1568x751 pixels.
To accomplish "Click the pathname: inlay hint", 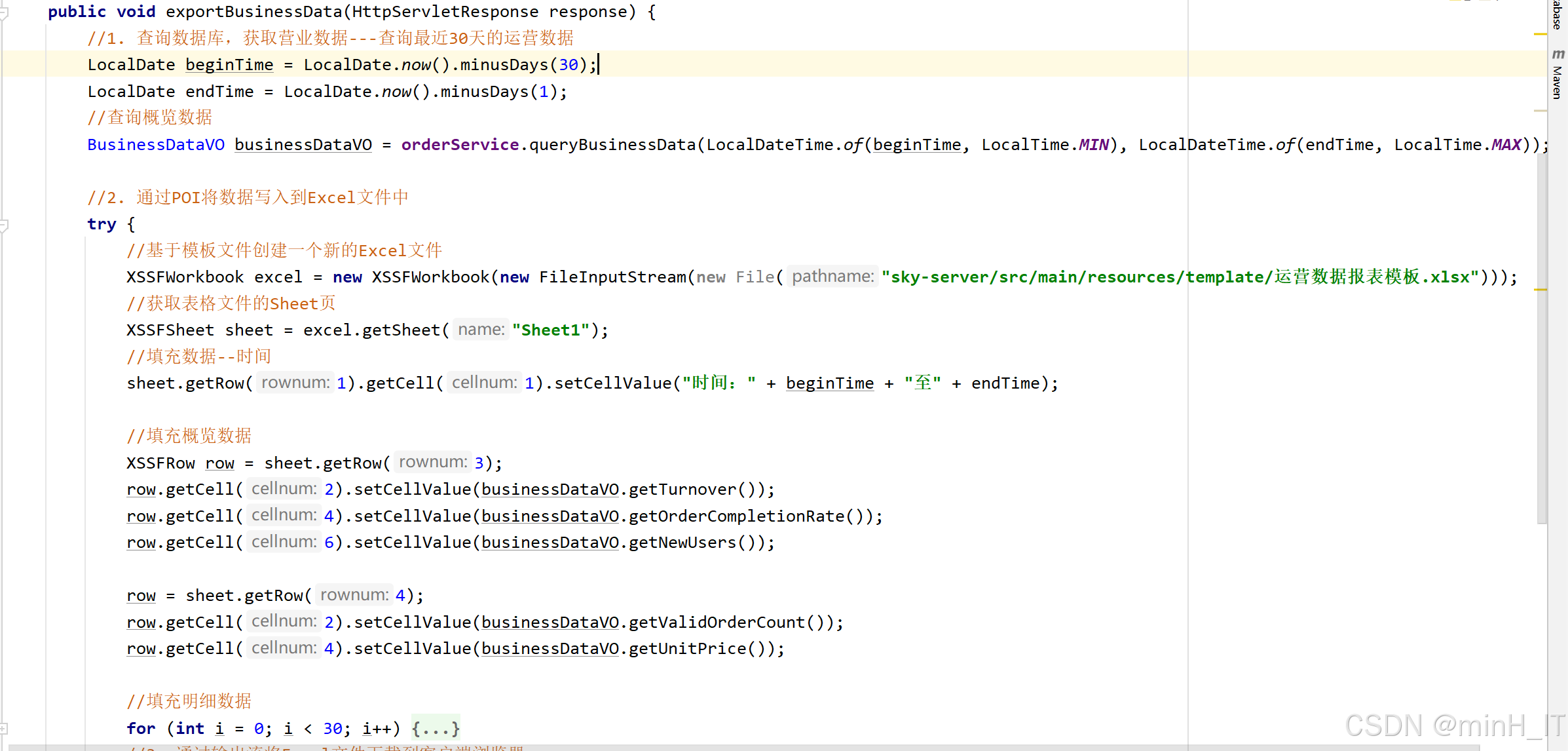I will point(832,277).
